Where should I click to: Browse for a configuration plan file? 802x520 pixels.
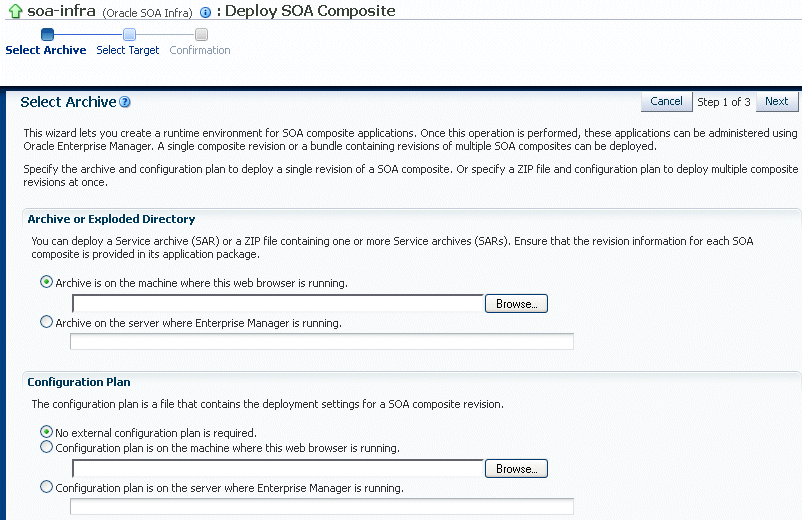517,469
